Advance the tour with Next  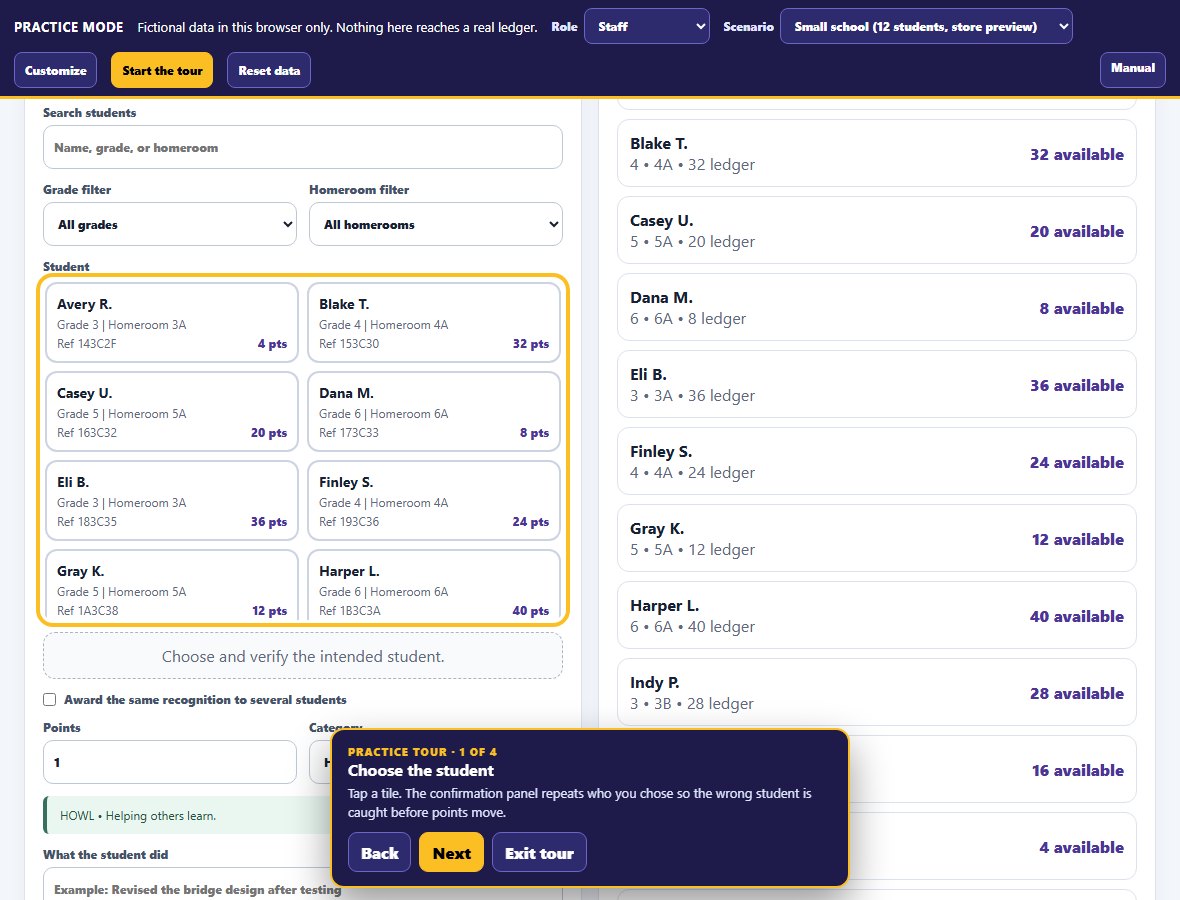pyautogui.click(x=452, y=853)
